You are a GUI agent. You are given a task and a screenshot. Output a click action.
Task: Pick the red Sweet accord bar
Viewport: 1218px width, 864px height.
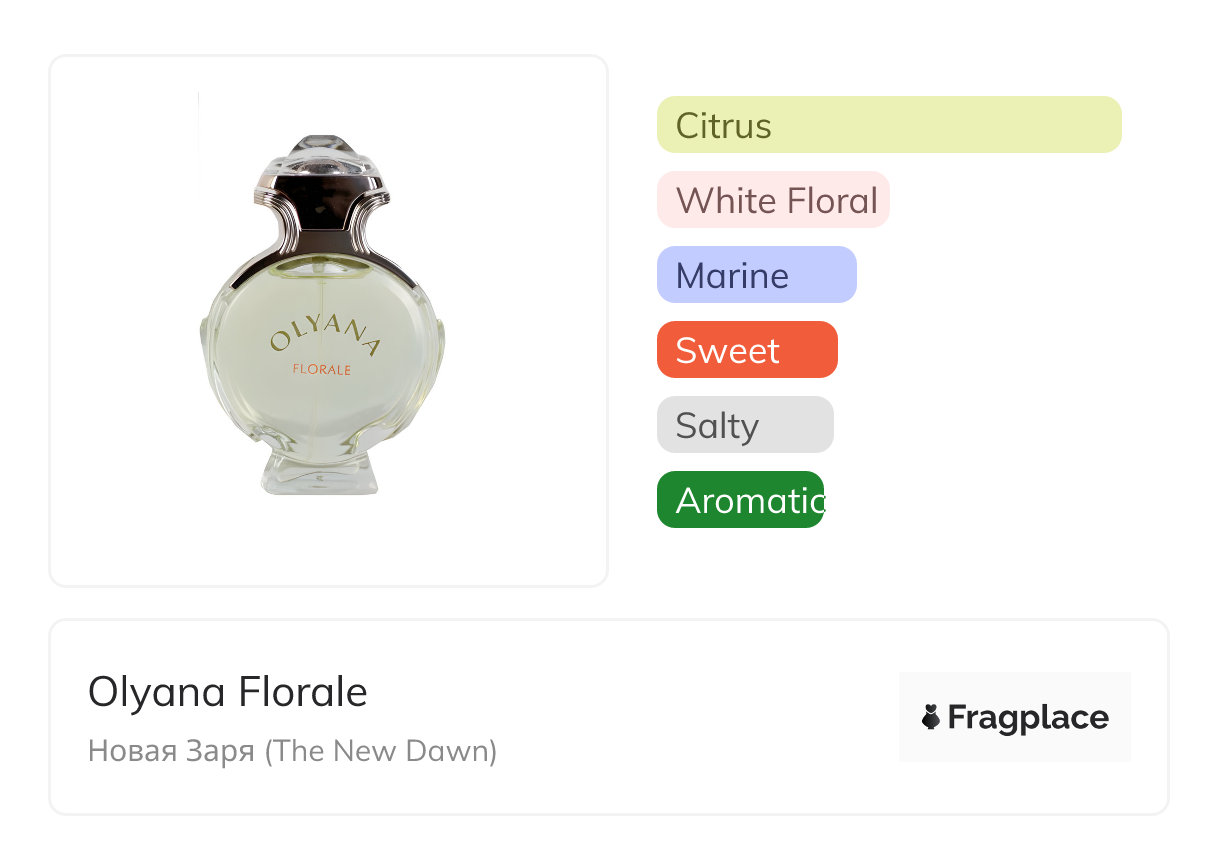tap(746, 350)
